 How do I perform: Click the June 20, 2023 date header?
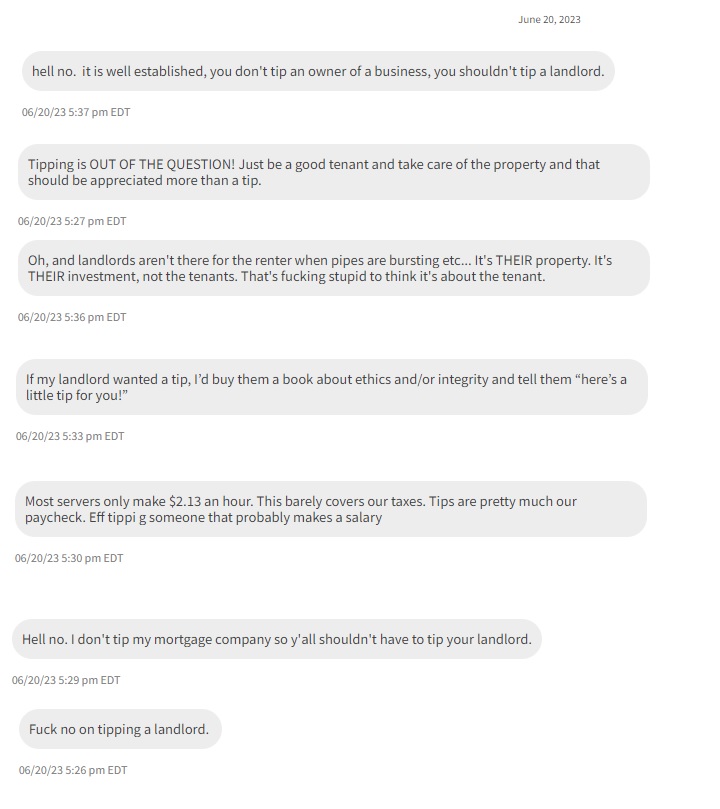549,20
